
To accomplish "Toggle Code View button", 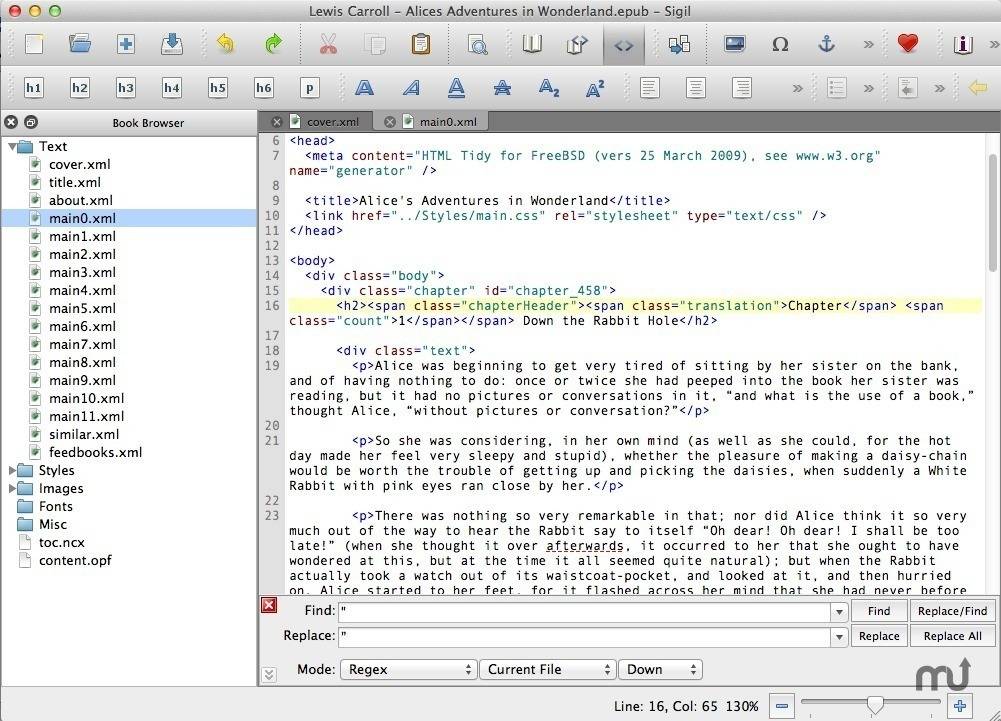I will coord(624,45).
